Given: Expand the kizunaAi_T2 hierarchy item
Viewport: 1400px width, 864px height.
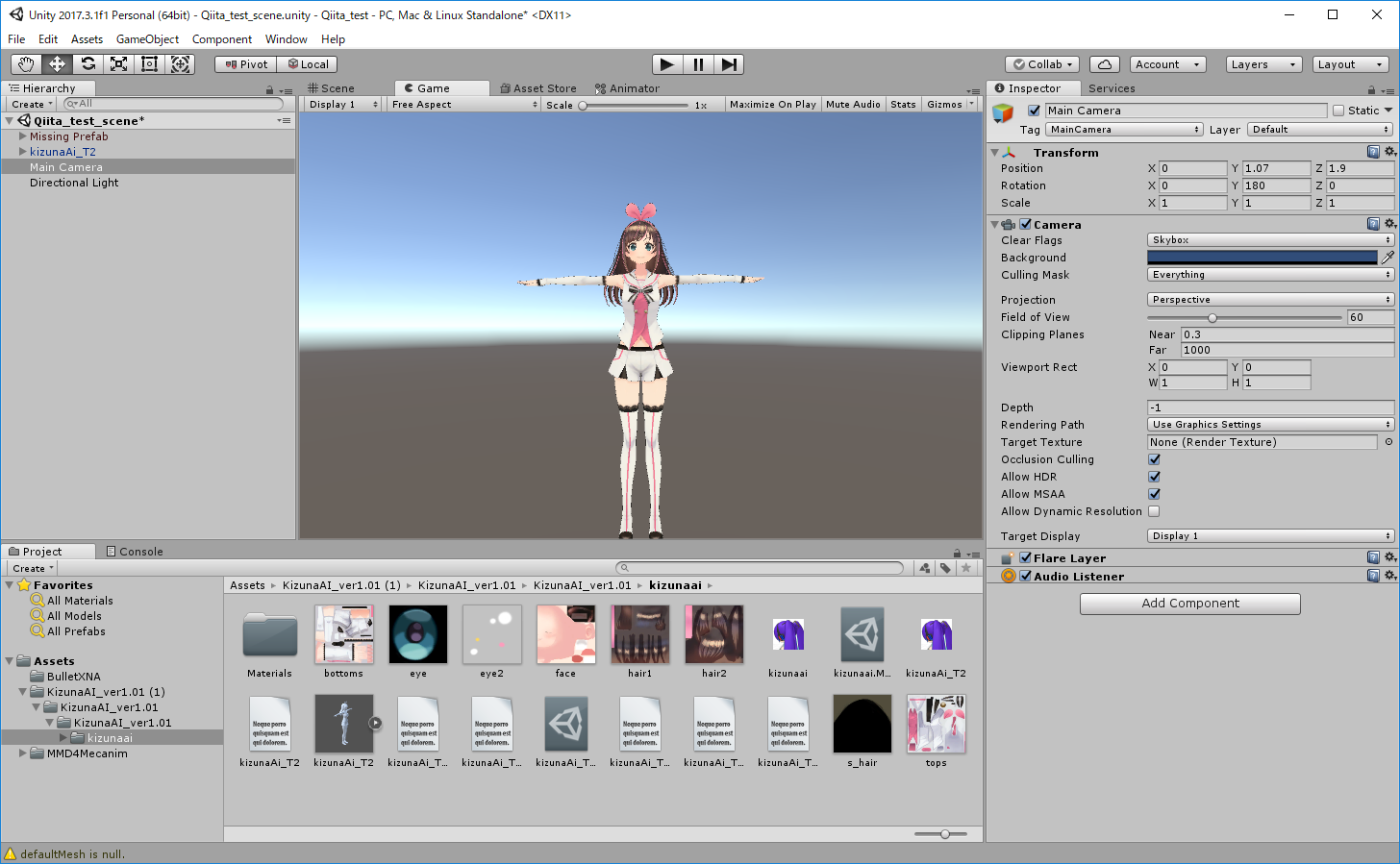Looking at the screenshot, I should click(x=21, y=151).
